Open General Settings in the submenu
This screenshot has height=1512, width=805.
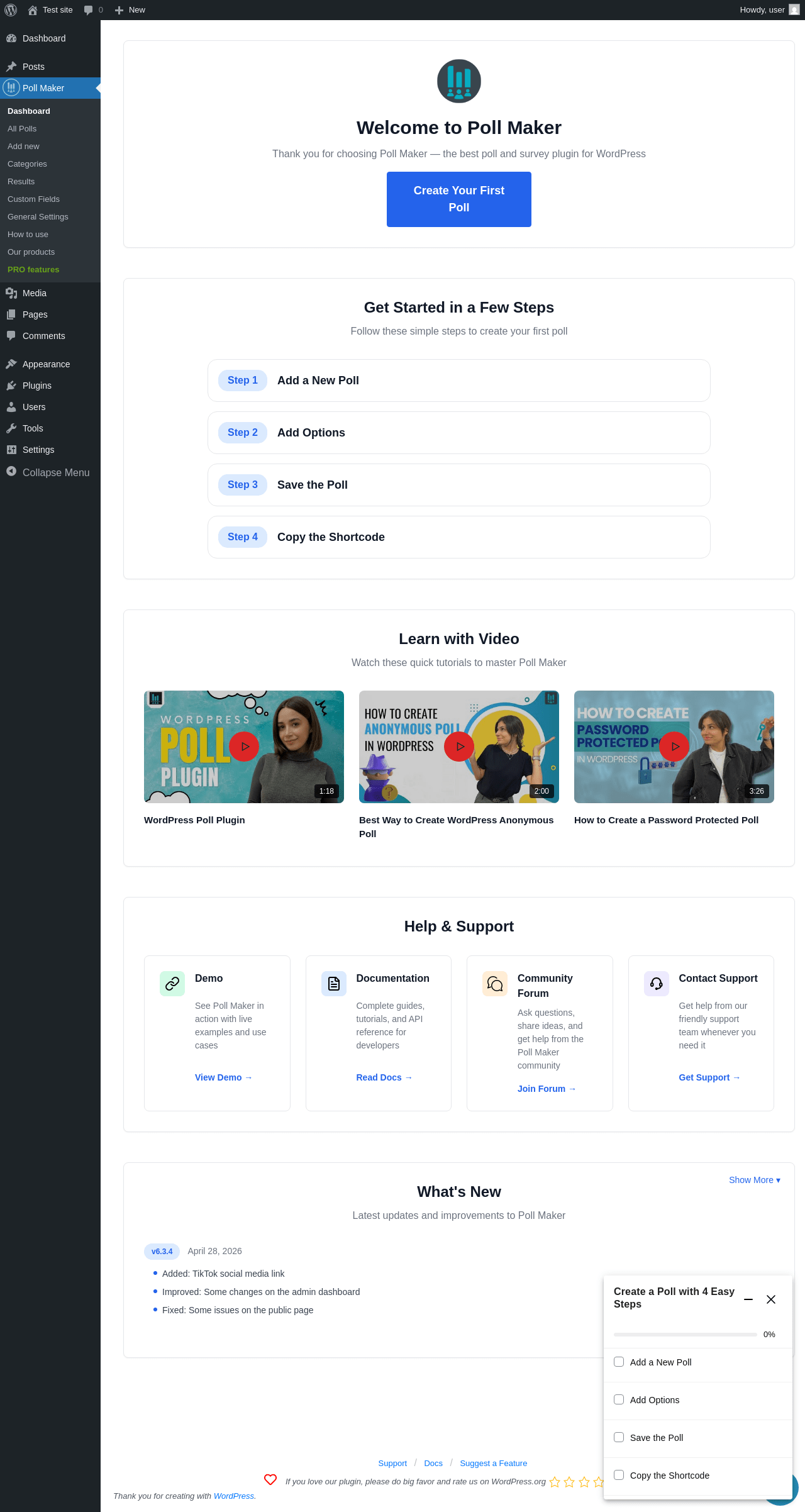(38, 217)
